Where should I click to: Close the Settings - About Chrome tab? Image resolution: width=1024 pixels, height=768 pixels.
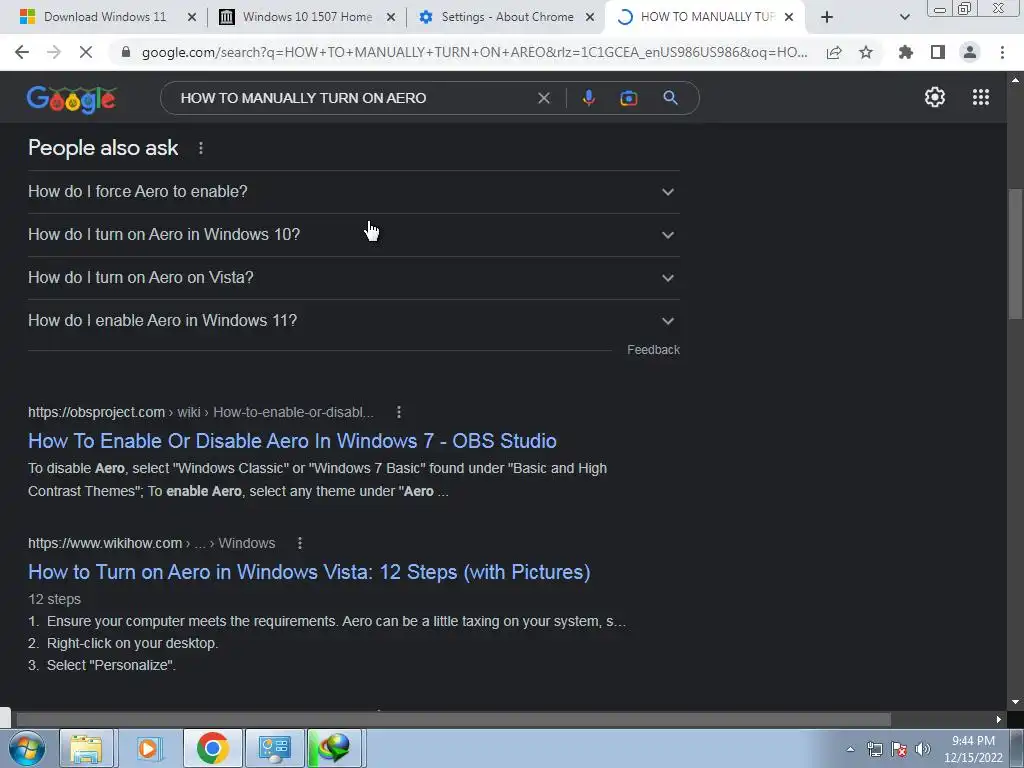589,17
